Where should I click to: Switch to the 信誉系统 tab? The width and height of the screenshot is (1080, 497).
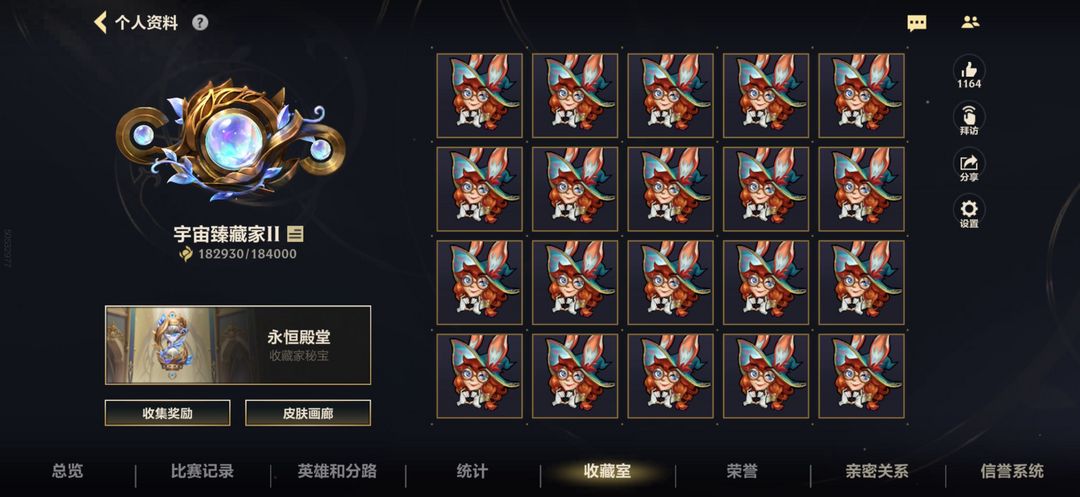[x=1012, y=472]
